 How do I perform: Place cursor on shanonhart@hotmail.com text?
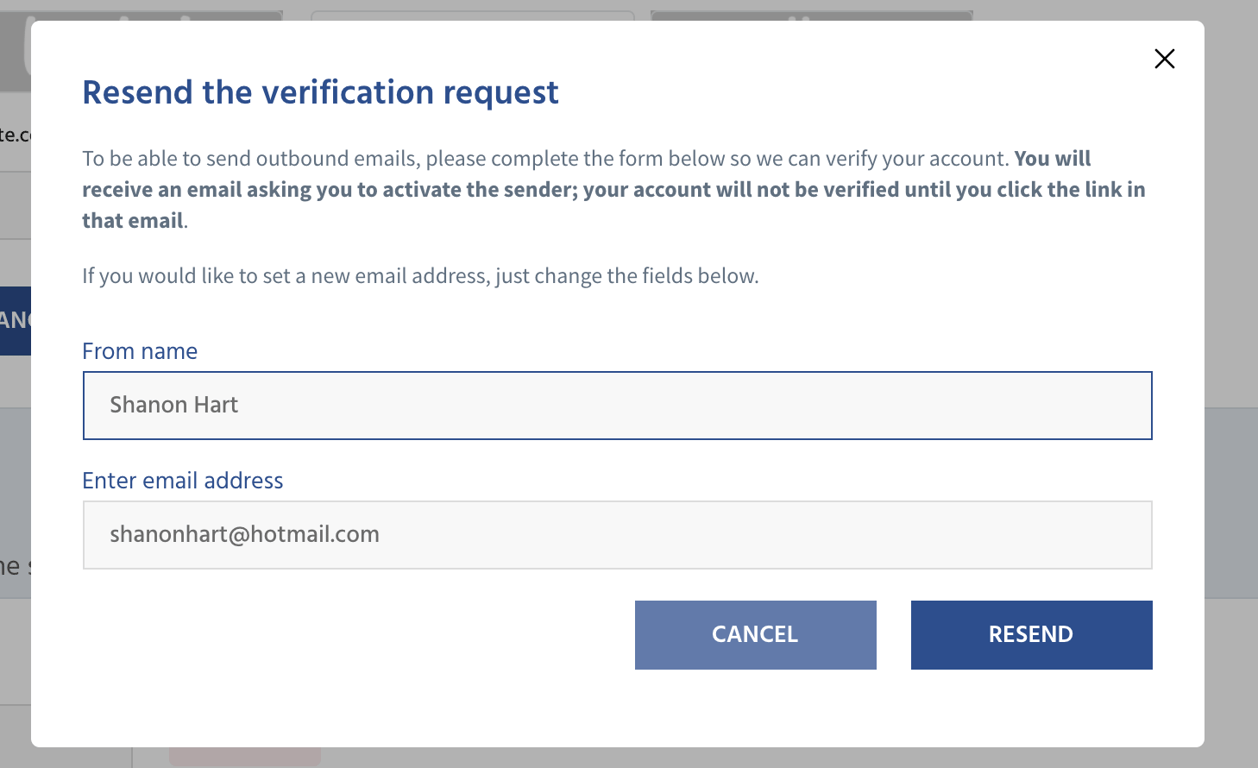(x=245, y=534)
